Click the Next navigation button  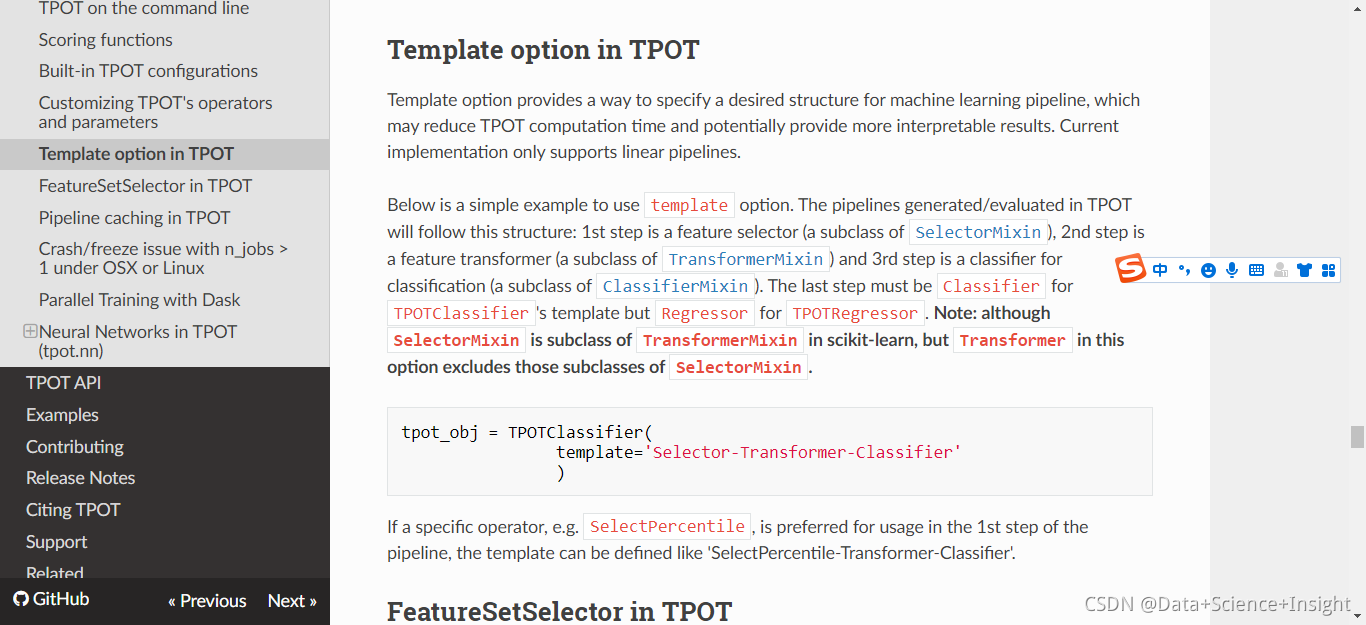(291, 600)
